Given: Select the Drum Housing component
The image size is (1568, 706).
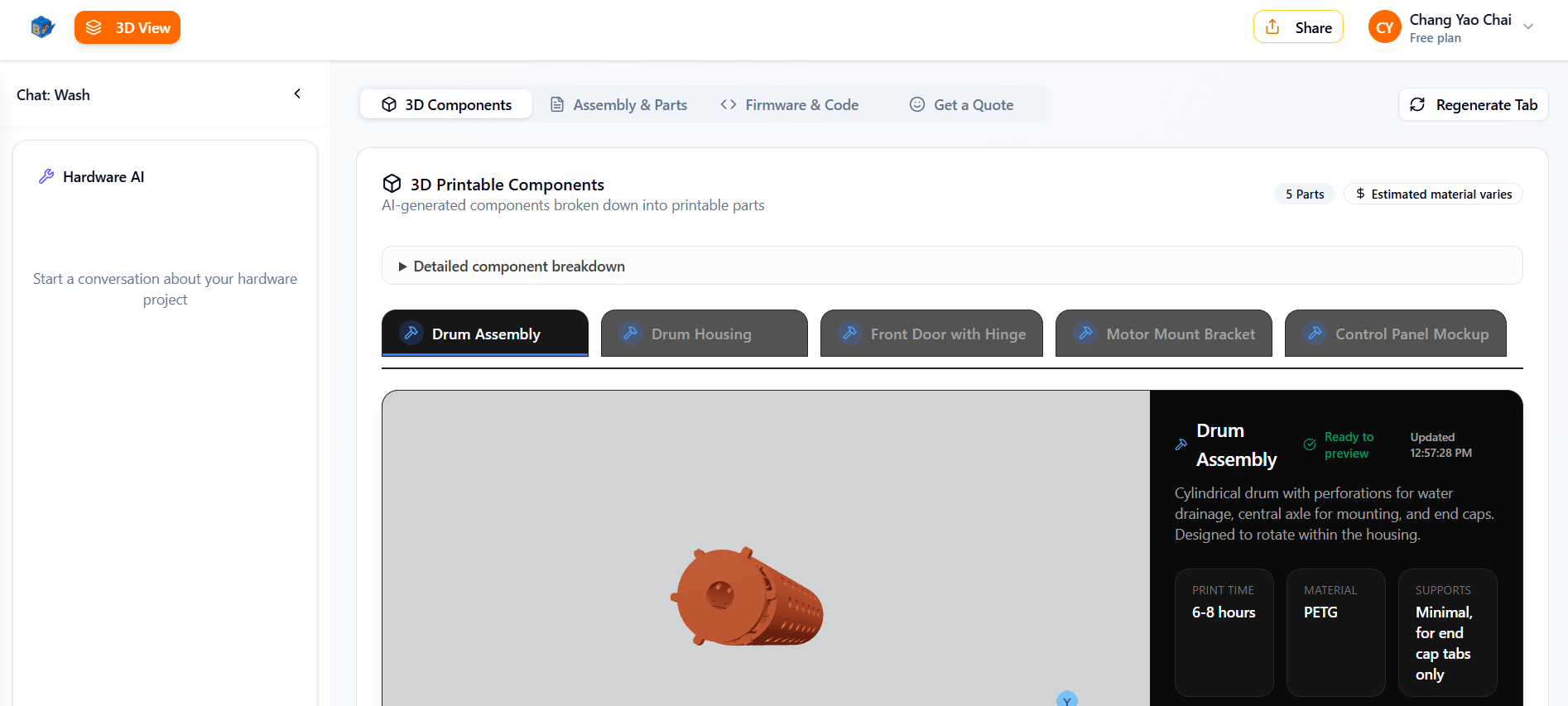Looking at the screenshot, I should (704, 334).
